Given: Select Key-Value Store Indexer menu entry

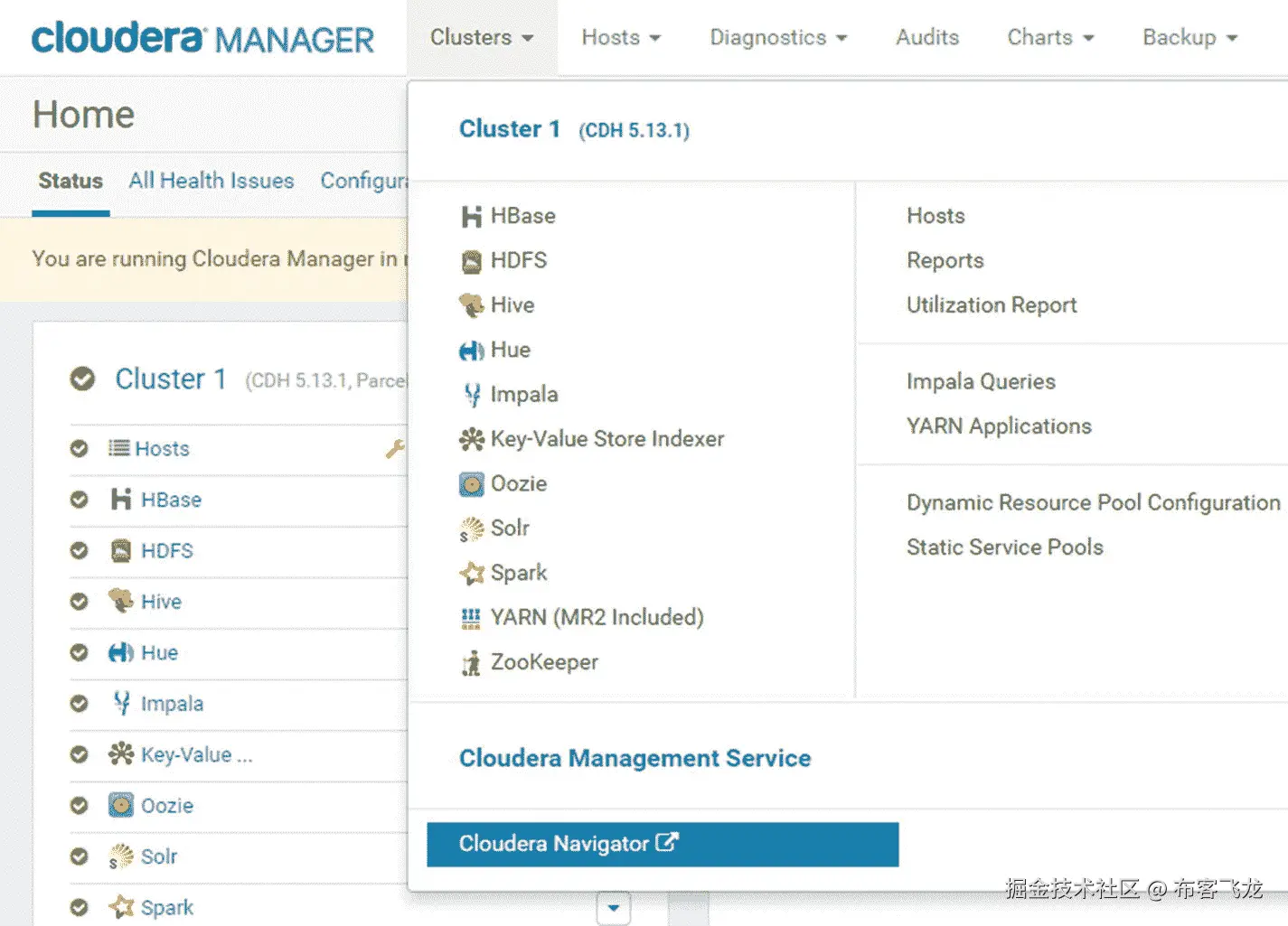Looking at the screenshot, I should coord(607,439).
